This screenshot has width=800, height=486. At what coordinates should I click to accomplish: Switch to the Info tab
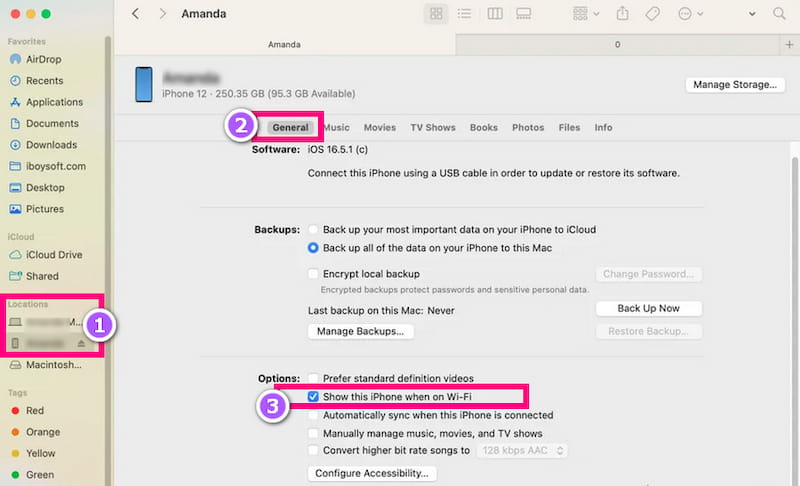coord(603,127)
